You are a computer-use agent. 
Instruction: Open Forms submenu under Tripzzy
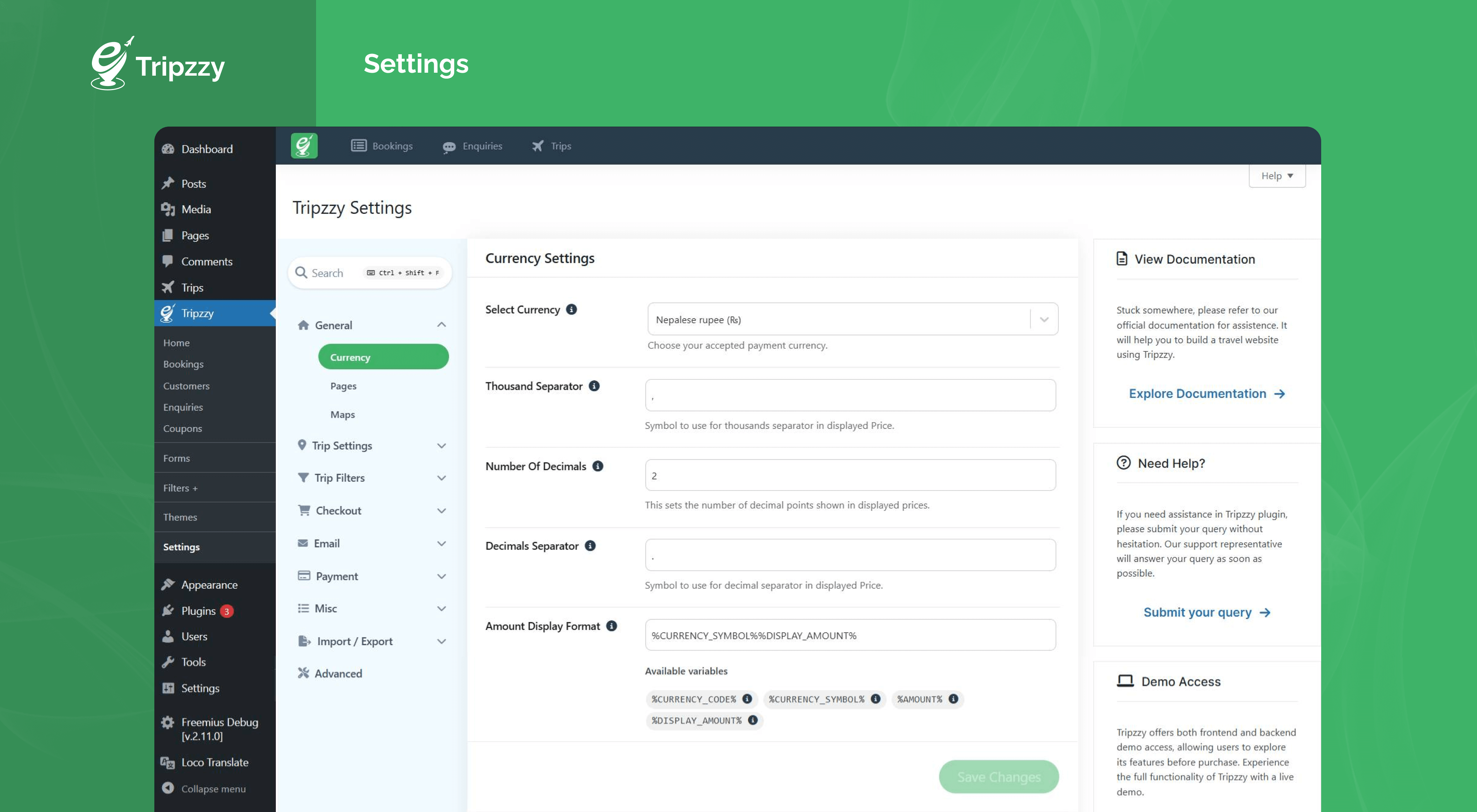pos(176,458)
